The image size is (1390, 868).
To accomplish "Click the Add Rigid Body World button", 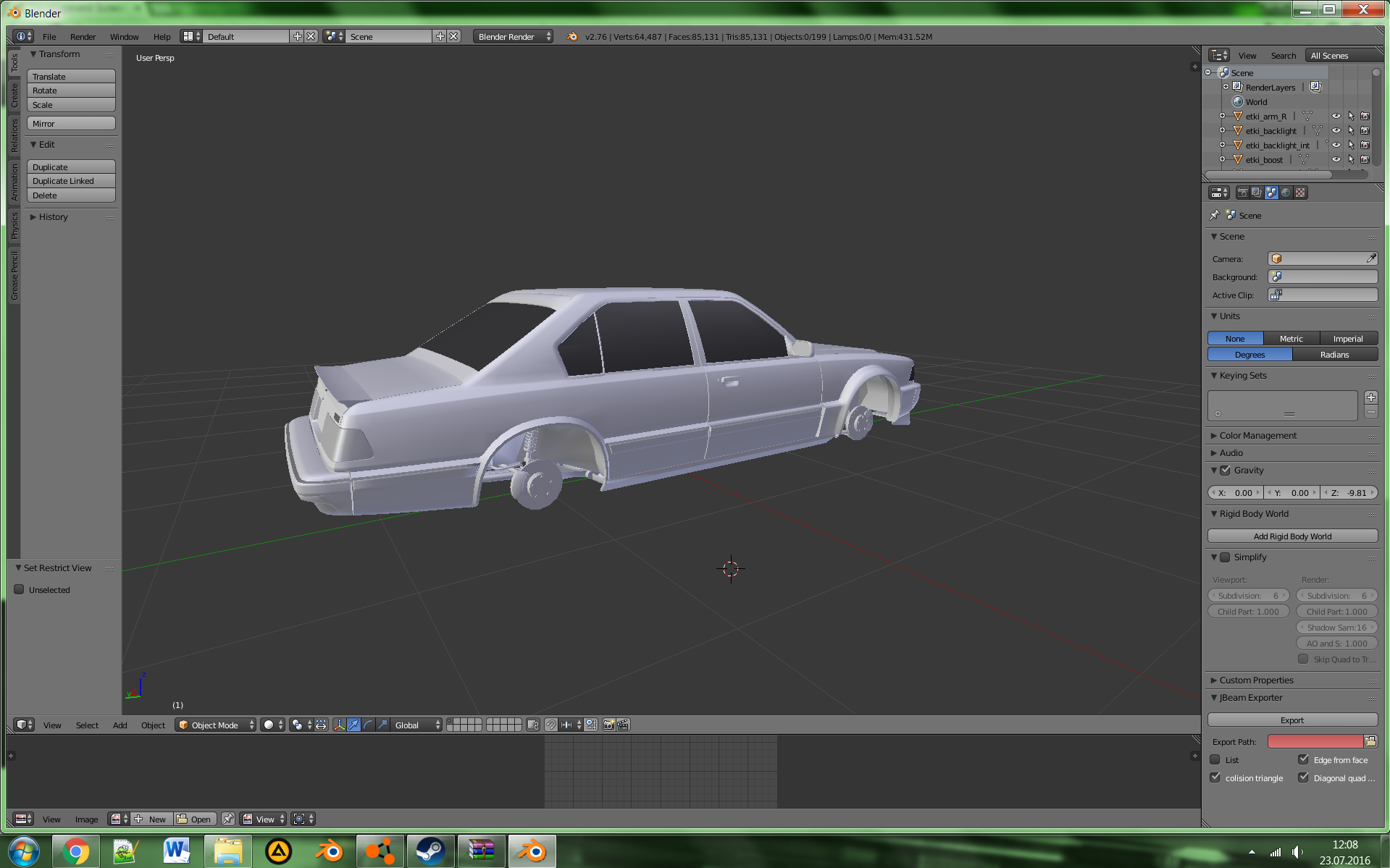I will (x=1291, y=536).
